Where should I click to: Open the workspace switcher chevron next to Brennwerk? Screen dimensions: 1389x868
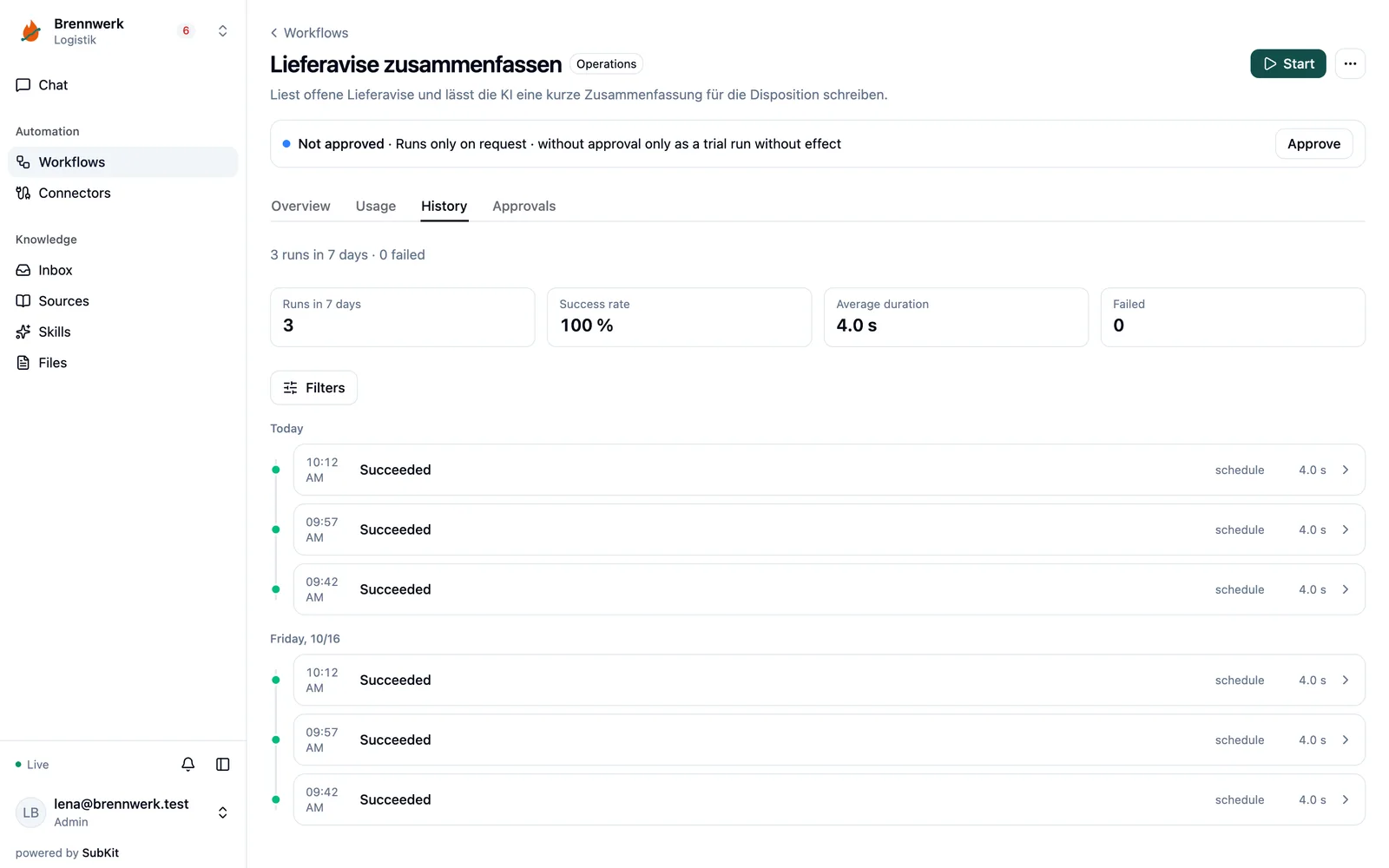222,31
